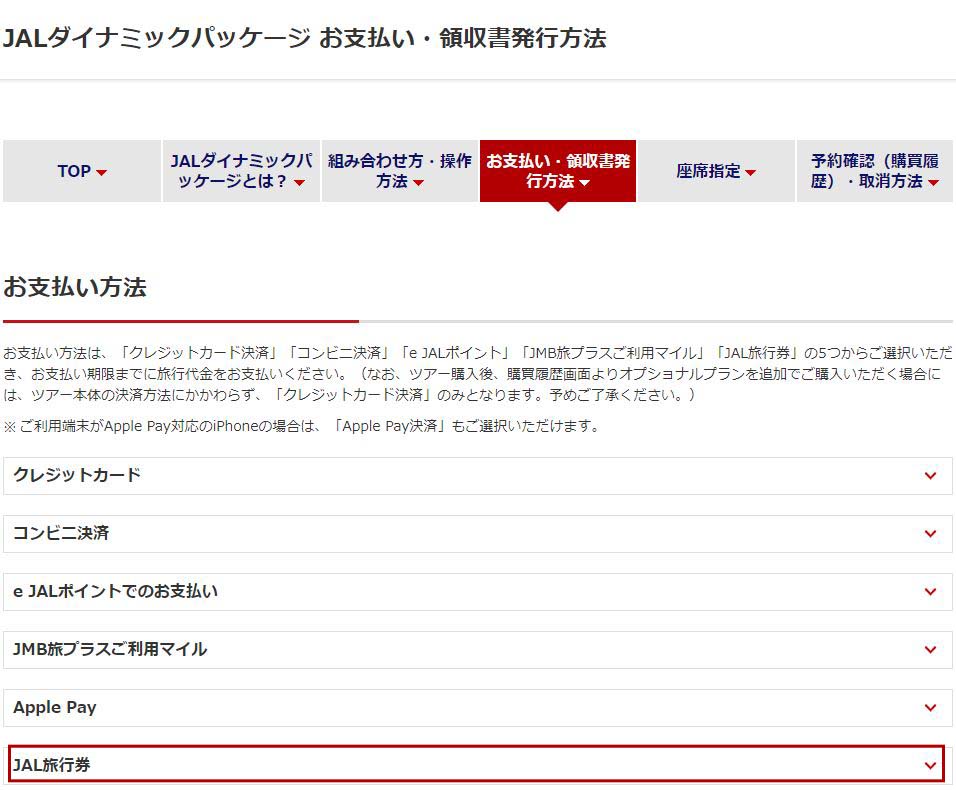Click the chevron icon on クレジットカード row

click(930, 476)
